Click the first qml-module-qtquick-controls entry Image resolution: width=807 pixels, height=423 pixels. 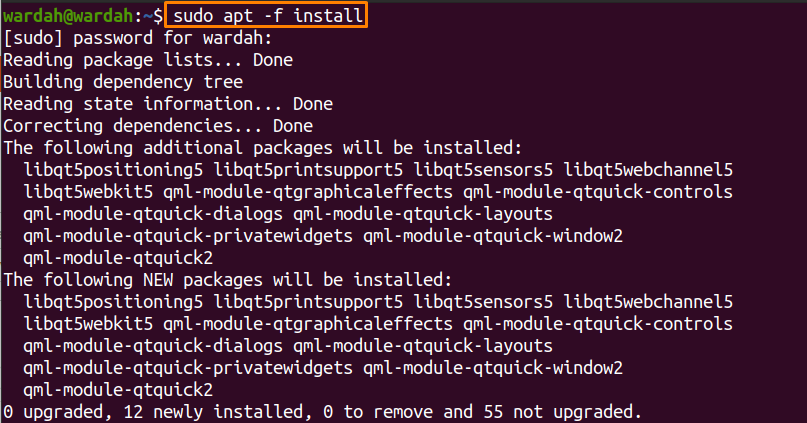598,192
